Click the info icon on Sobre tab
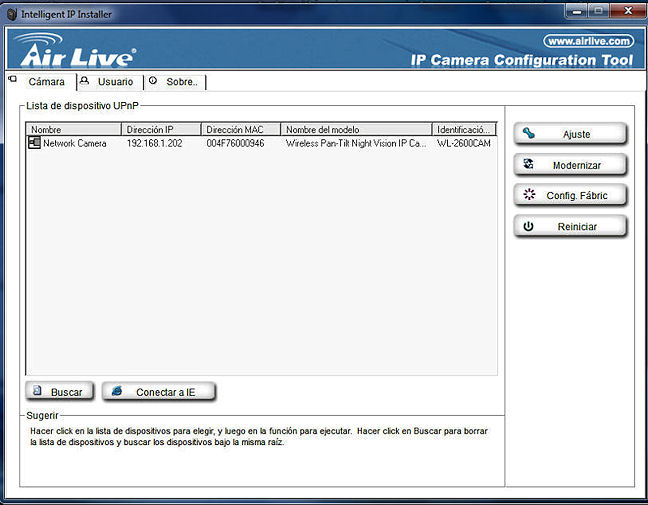The width and height of the screenshot is (648, 505). (153, 80)
